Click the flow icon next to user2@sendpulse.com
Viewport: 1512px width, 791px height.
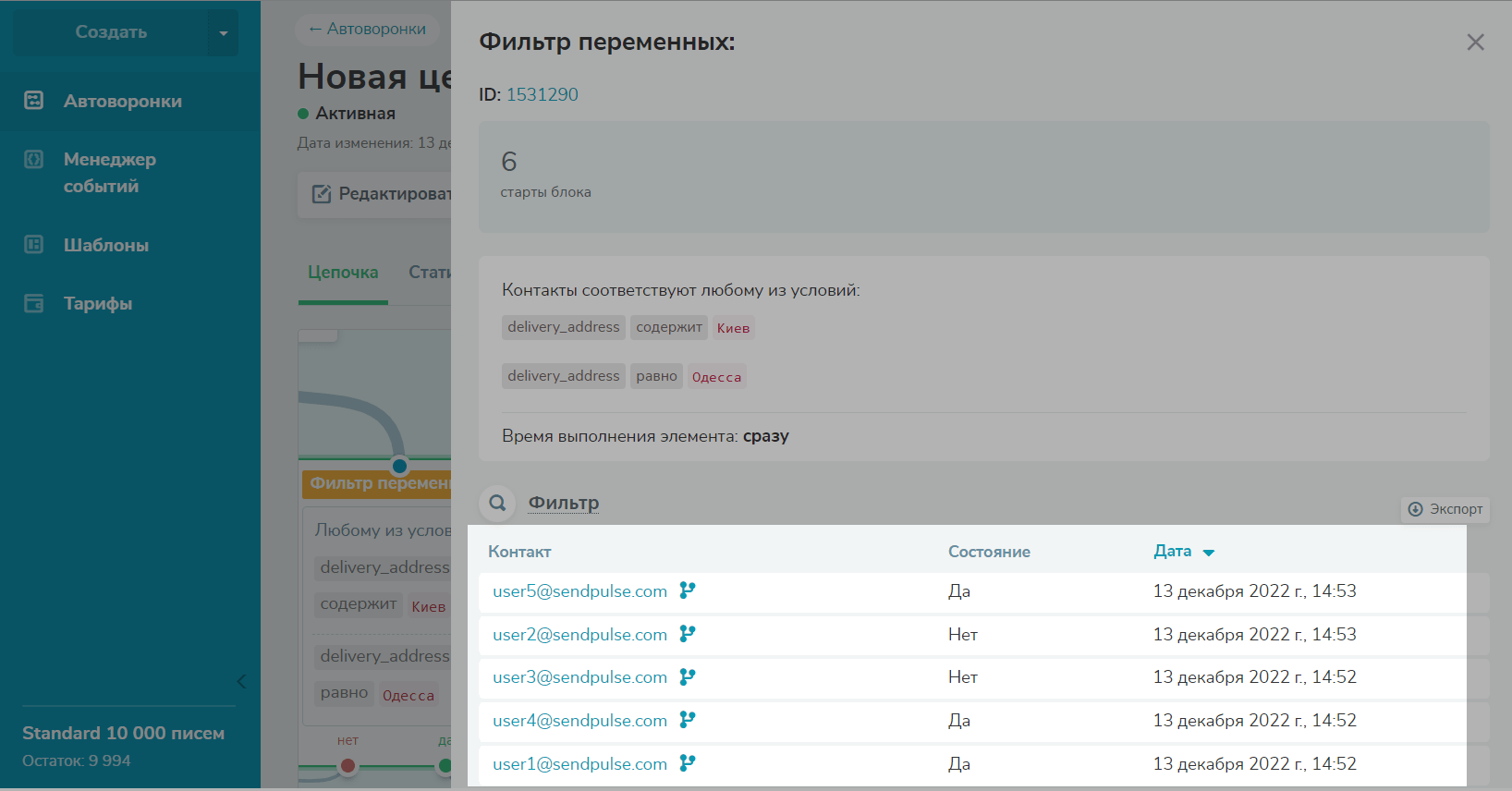click(x=688, y=634)
